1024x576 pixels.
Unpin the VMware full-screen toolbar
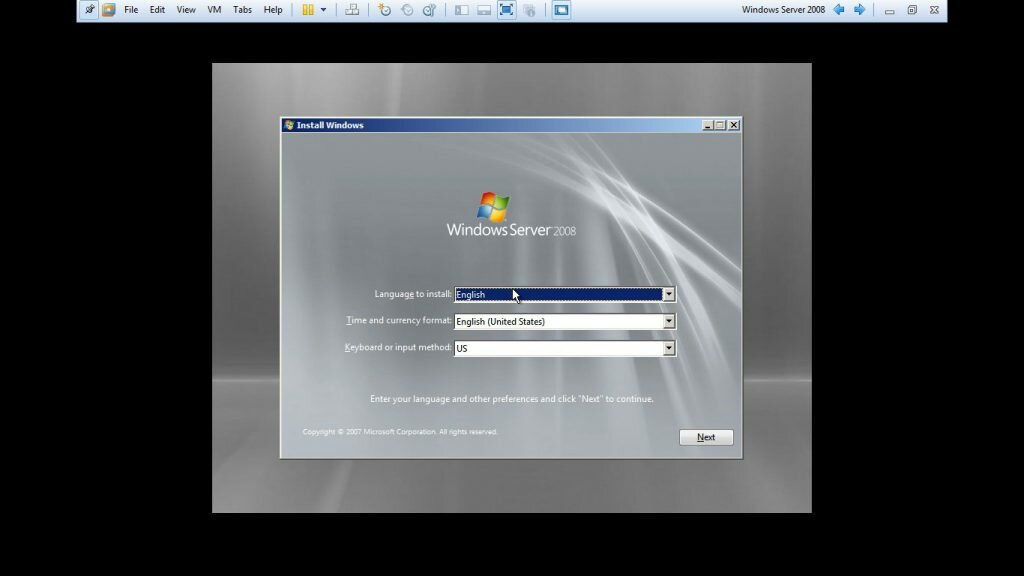[x=89, y=10]
